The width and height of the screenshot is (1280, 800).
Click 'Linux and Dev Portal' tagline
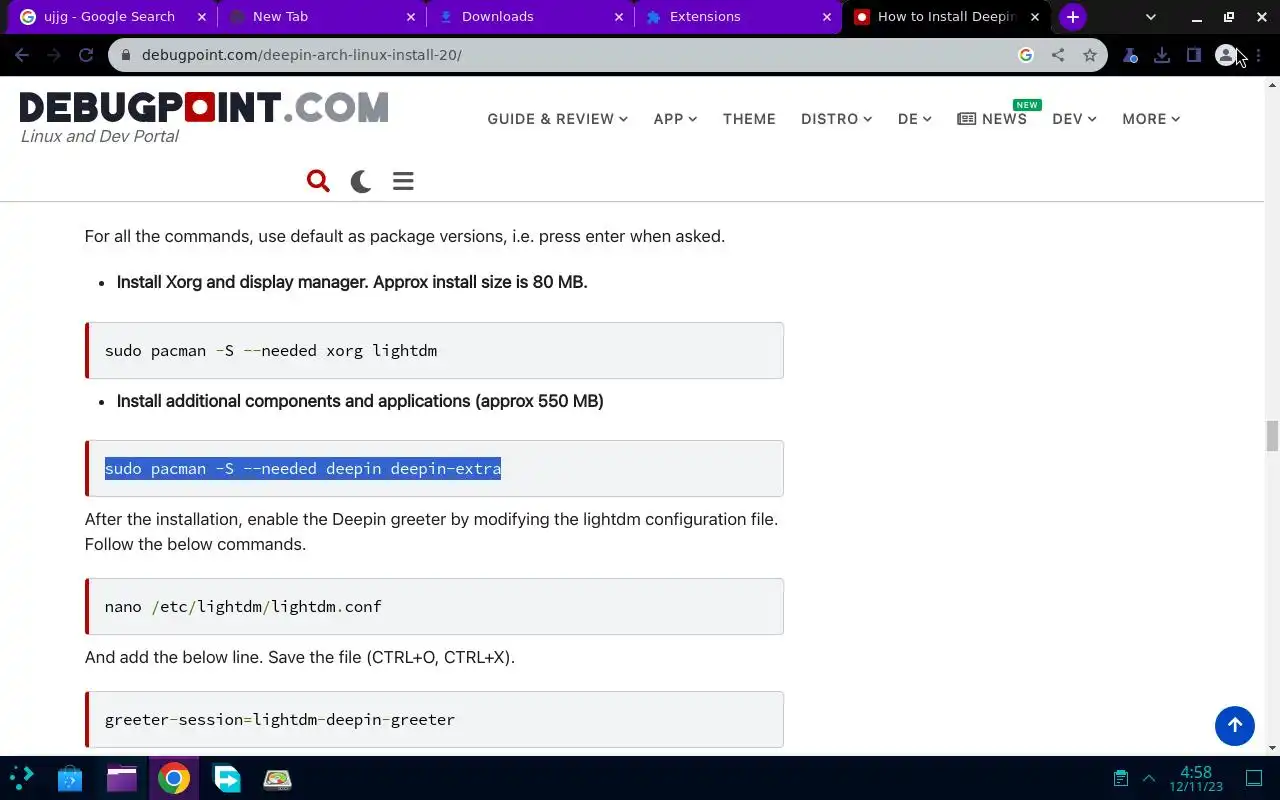(100, 136)
